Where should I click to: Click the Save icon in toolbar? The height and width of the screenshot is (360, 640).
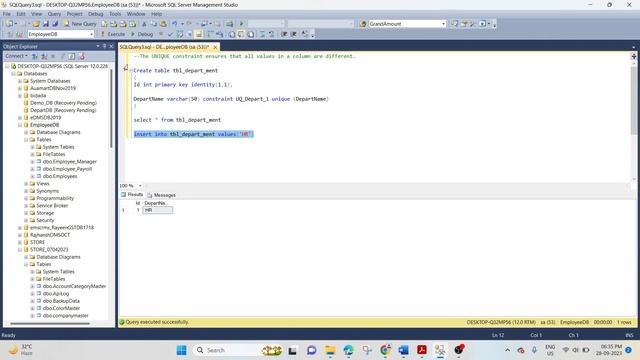(46, 24)
